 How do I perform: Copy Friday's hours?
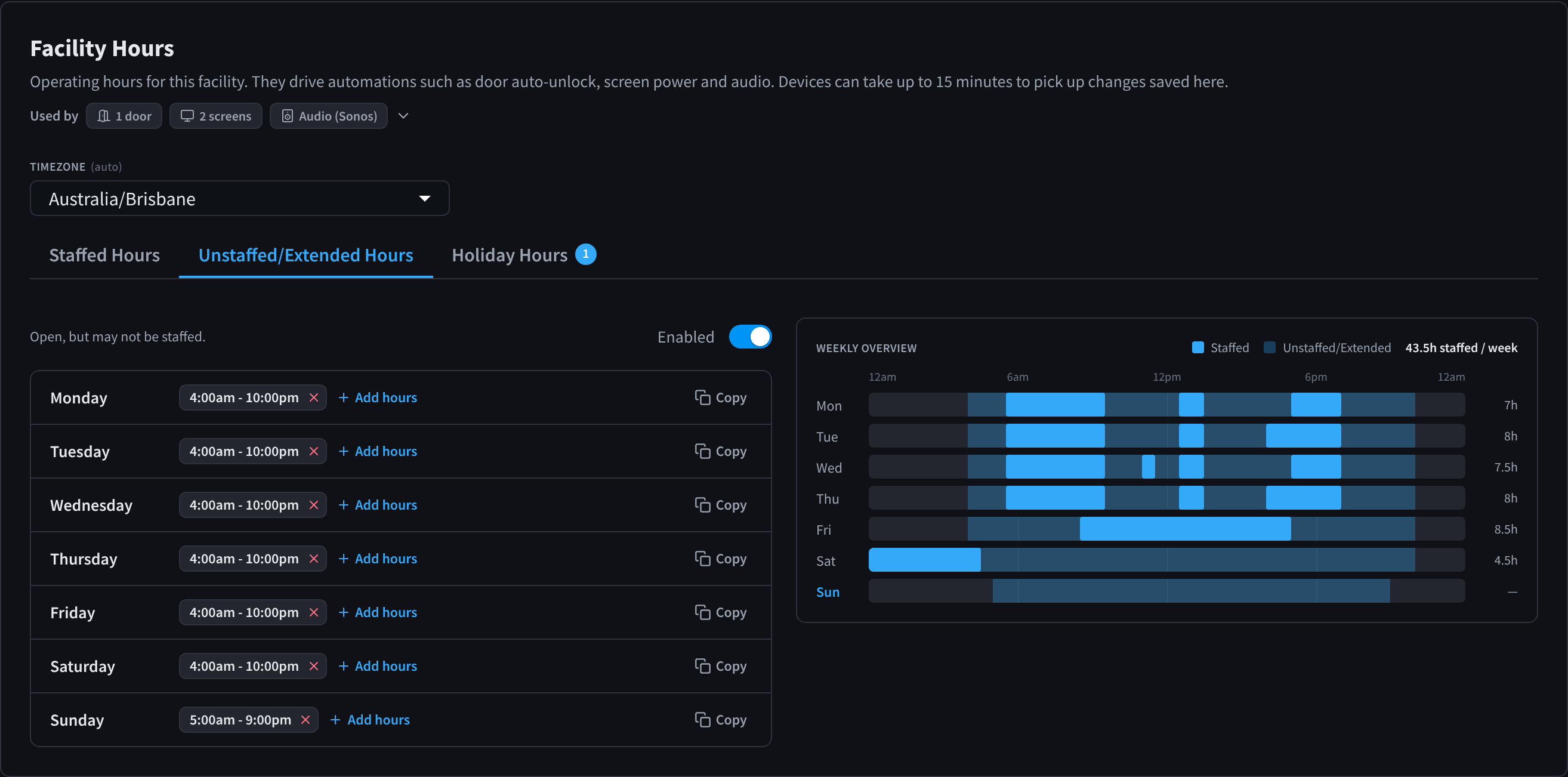[721, 612]
